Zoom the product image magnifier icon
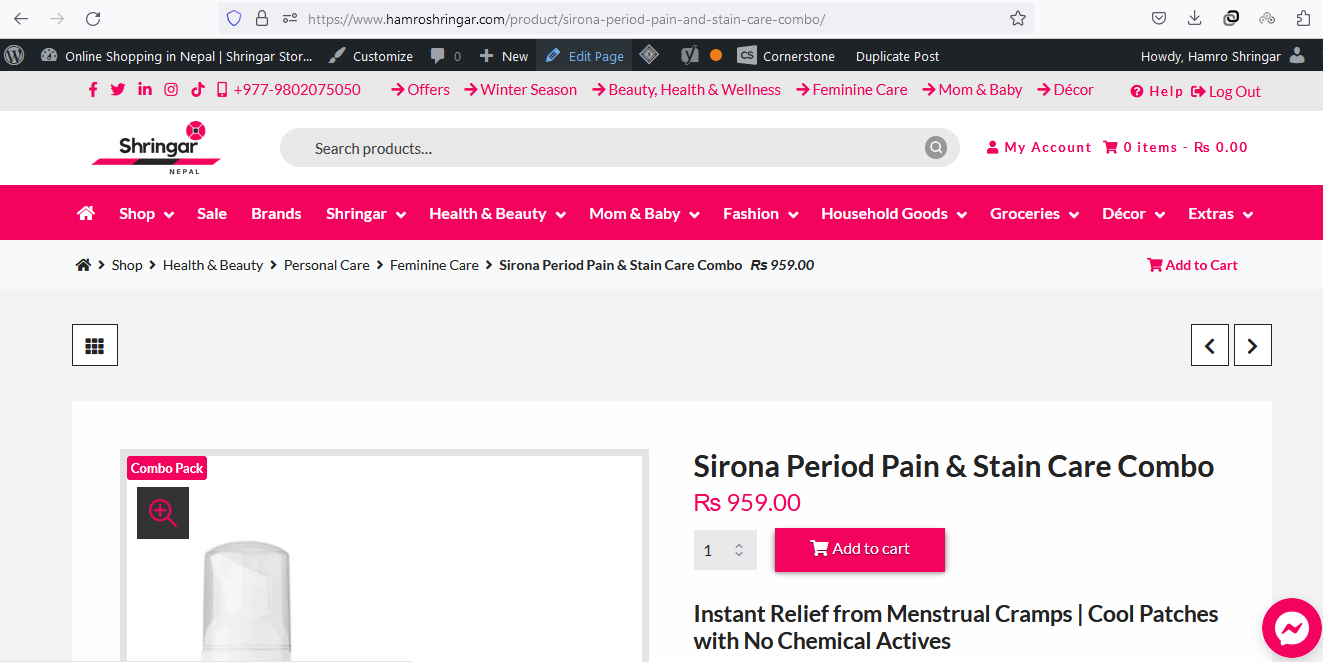1323x662 pixels. [163, 513]
